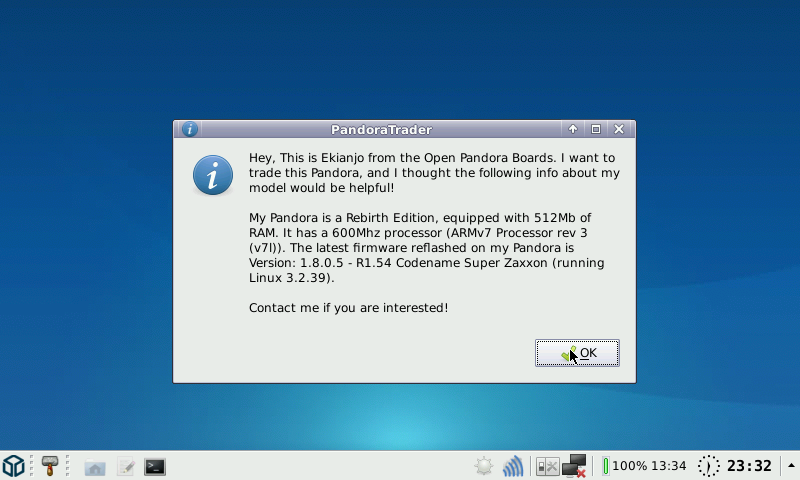
Task: Open the Pandora applications menu logo
Action: pos(13,466)
